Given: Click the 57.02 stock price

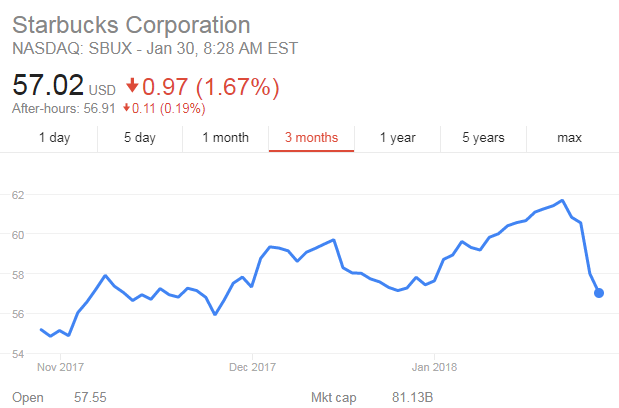Looking at the screenshot, I should 47,88.
